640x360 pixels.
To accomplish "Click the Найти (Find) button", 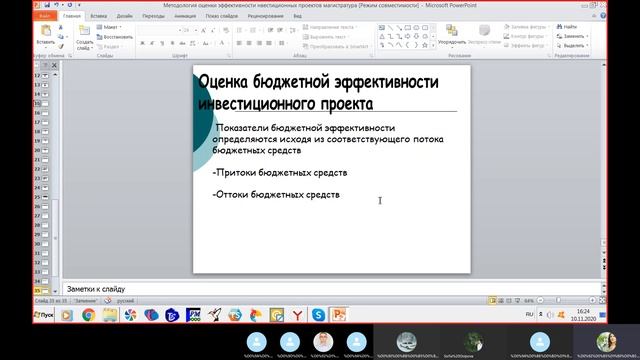I will (x=567, y=27).
